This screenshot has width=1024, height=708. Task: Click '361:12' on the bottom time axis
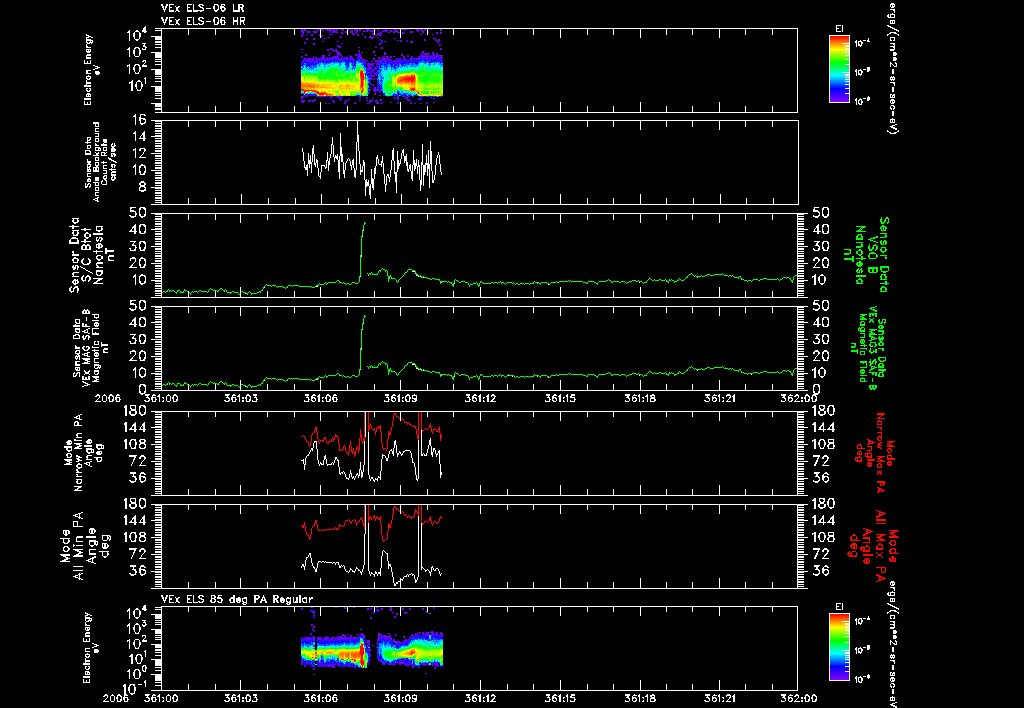point(480,698)
